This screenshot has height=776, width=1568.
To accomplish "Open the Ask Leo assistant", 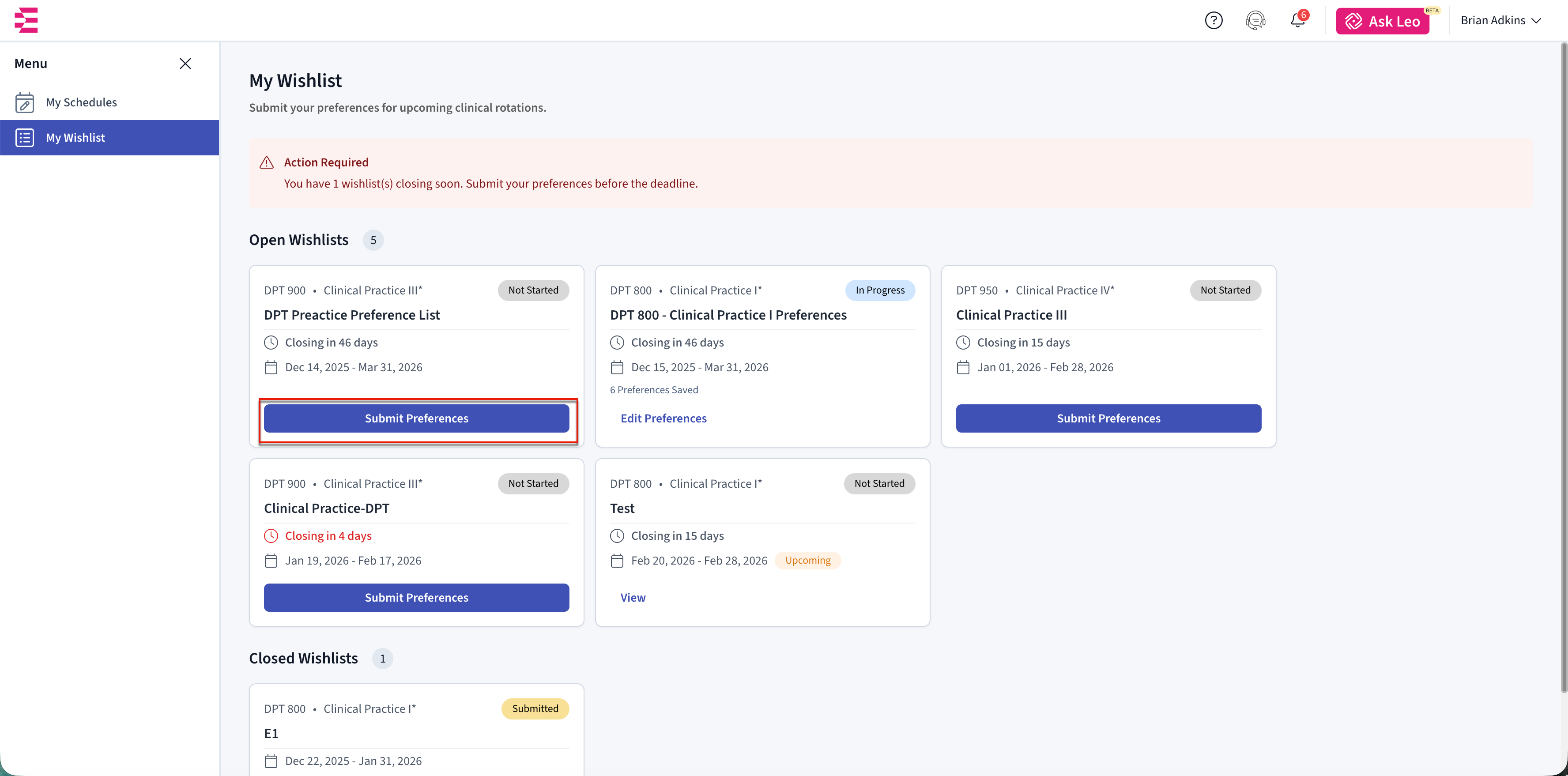I will [1382, 21].
